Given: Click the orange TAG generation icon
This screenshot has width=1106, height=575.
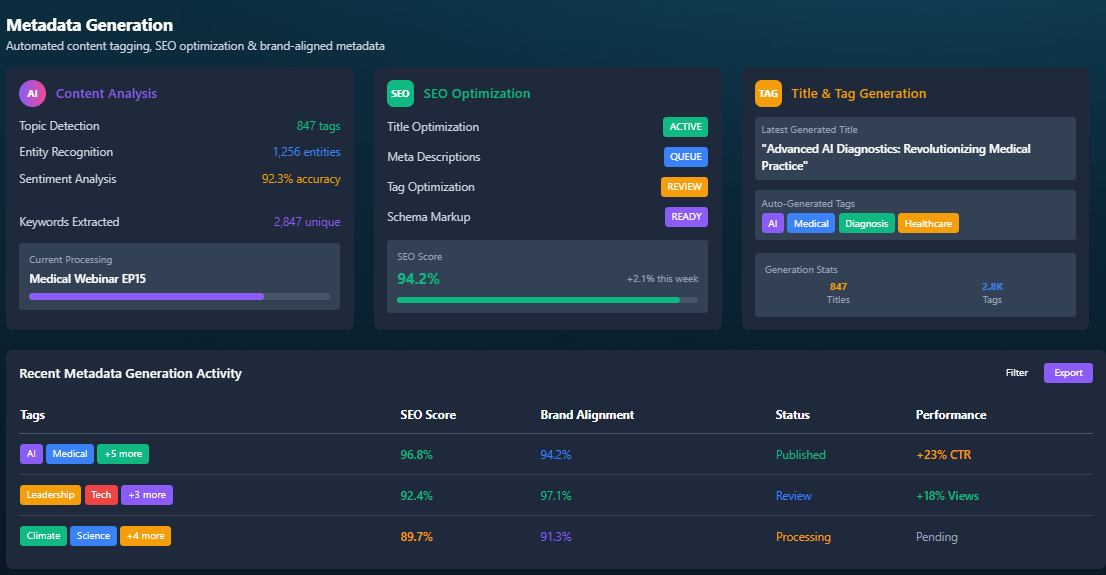Looking at the screenshot, I should coord(768,93).
